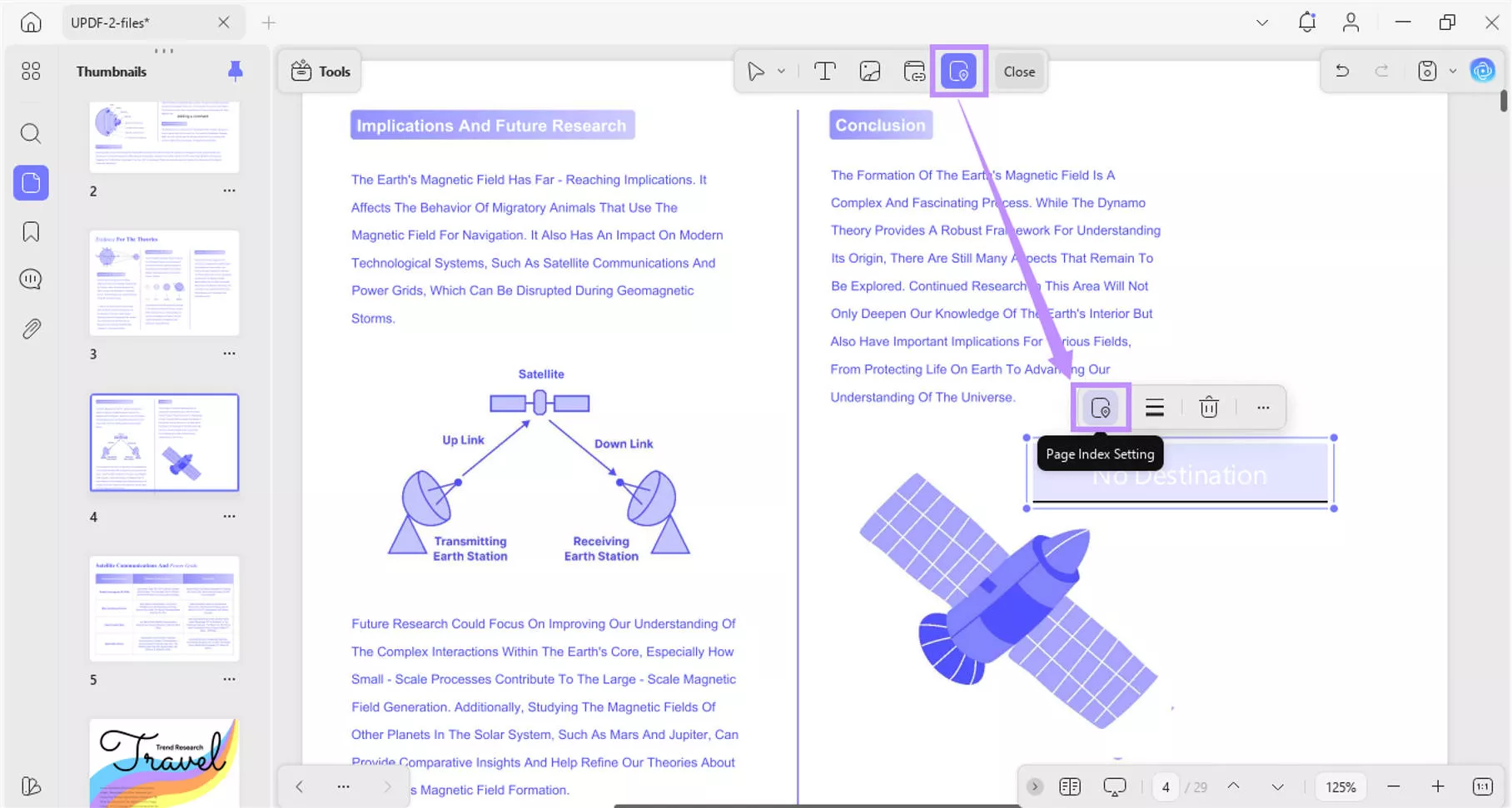This screenshot has height=808, width=1512.
Task: Open more options for page 3 thumbnail
Action: point(229,353)
